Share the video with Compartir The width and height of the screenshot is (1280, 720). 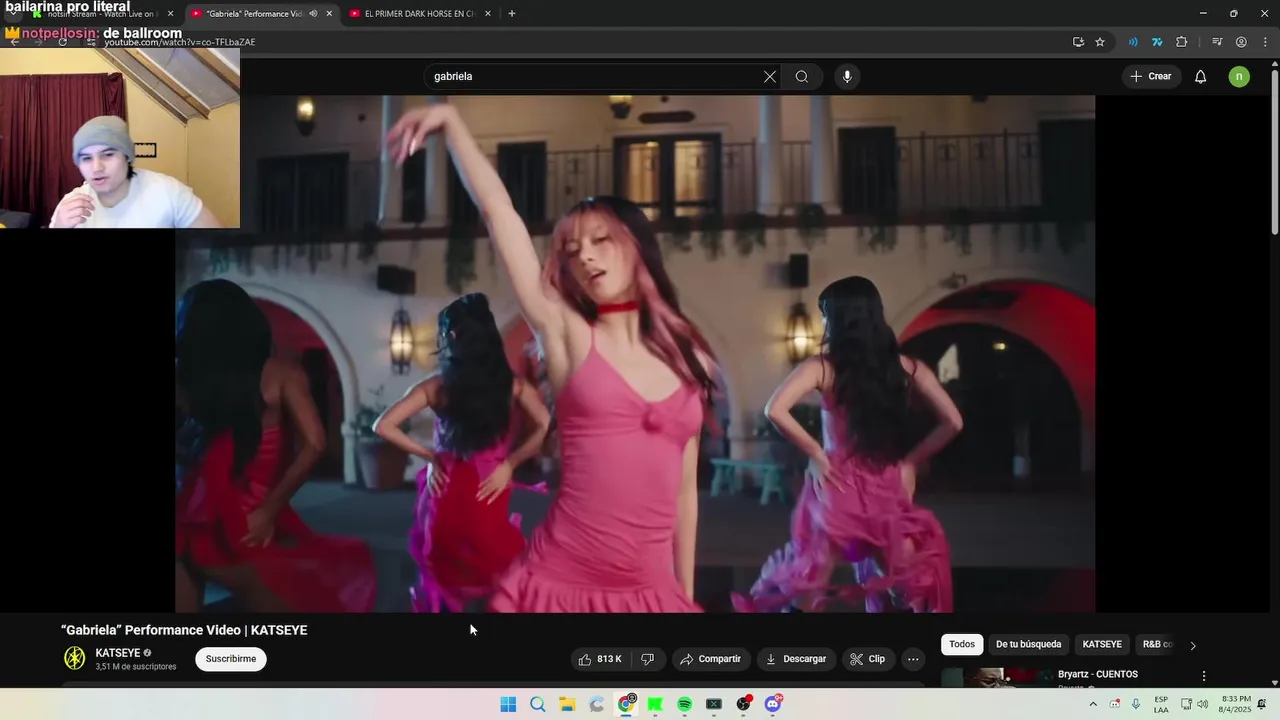pos(710,659)
